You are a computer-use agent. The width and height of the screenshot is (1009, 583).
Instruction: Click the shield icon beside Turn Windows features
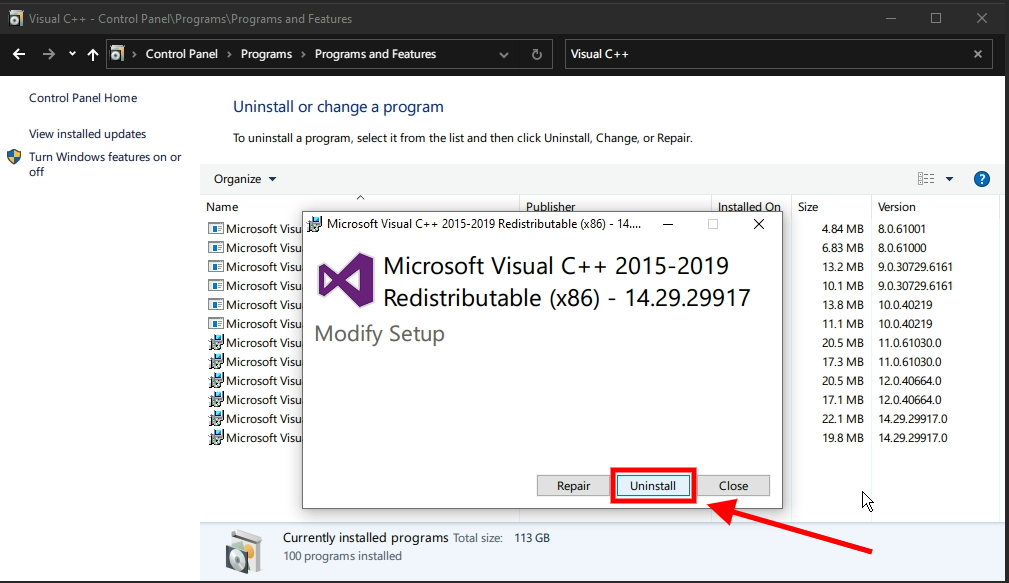click(14, 157)
